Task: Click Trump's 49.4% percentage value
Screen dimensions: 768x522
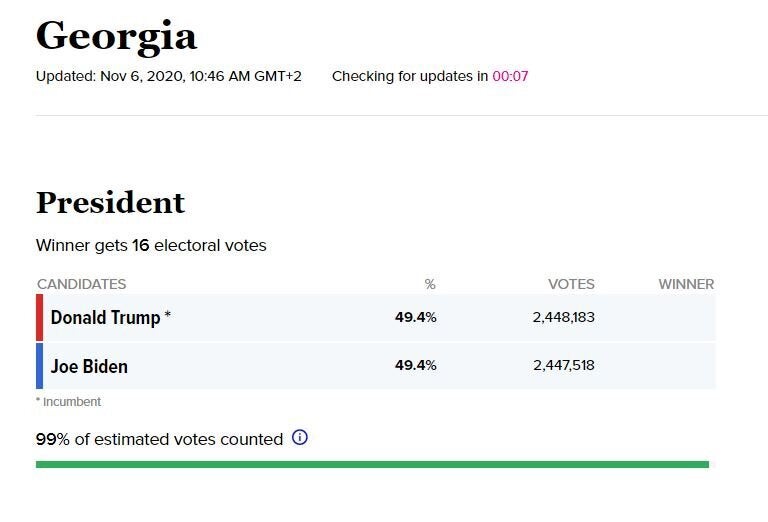Action: click(416, 317)
